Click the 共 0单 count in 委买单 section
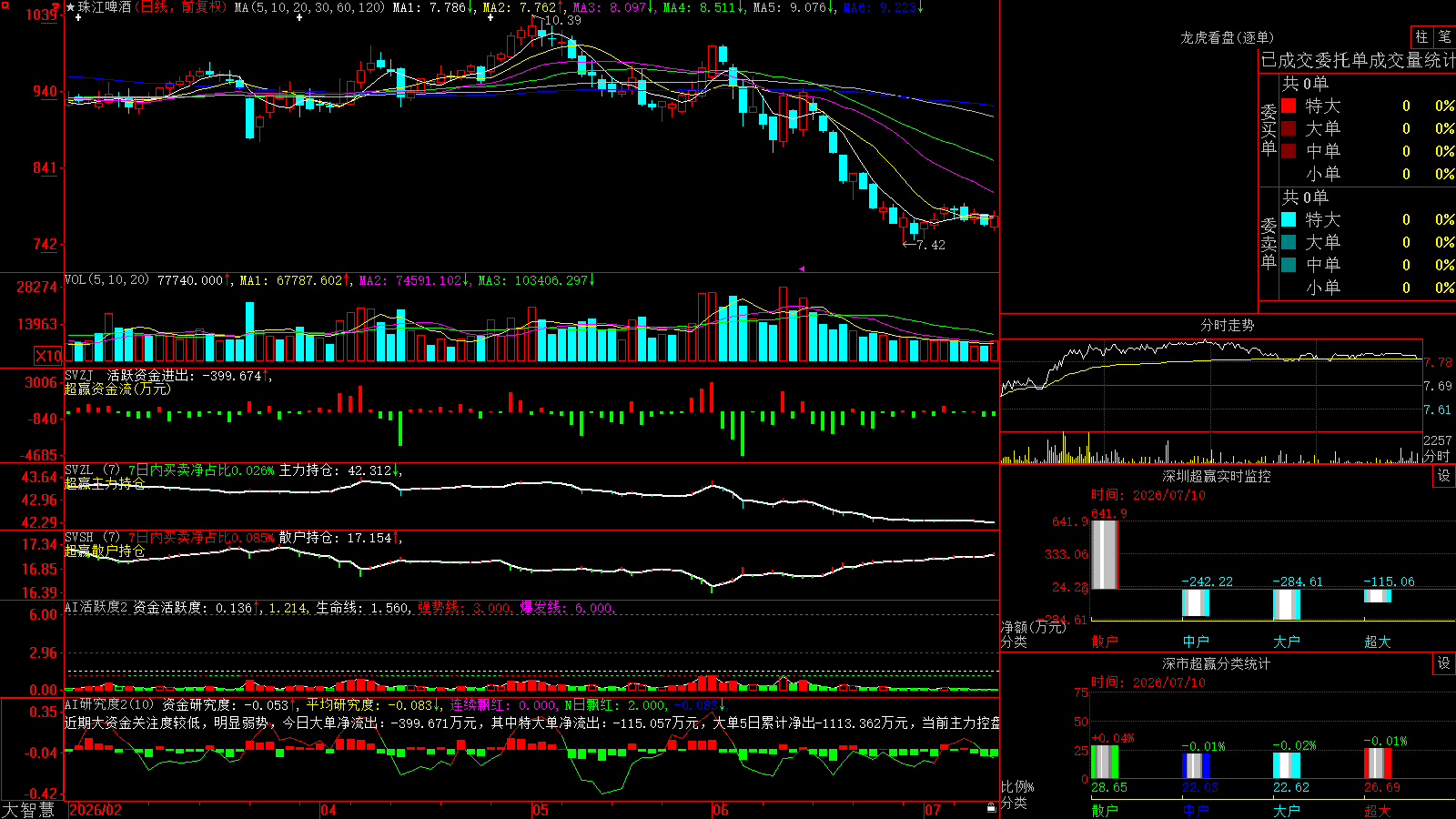1456x819 pixels. click(1305, 83)
